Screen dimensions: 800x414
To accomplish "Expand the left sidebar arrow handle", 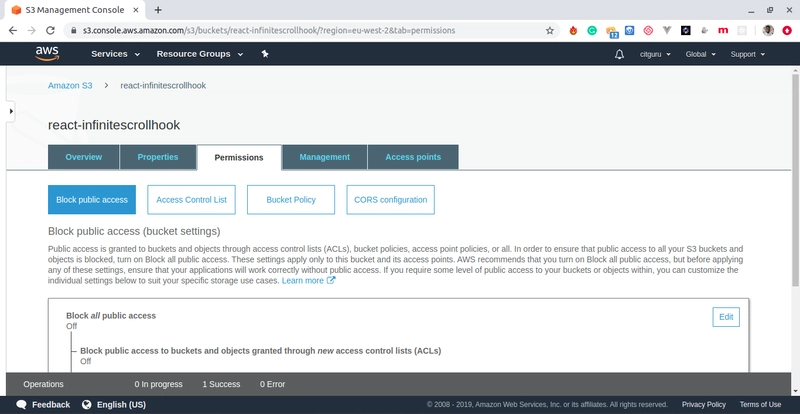I will [11, 111].
